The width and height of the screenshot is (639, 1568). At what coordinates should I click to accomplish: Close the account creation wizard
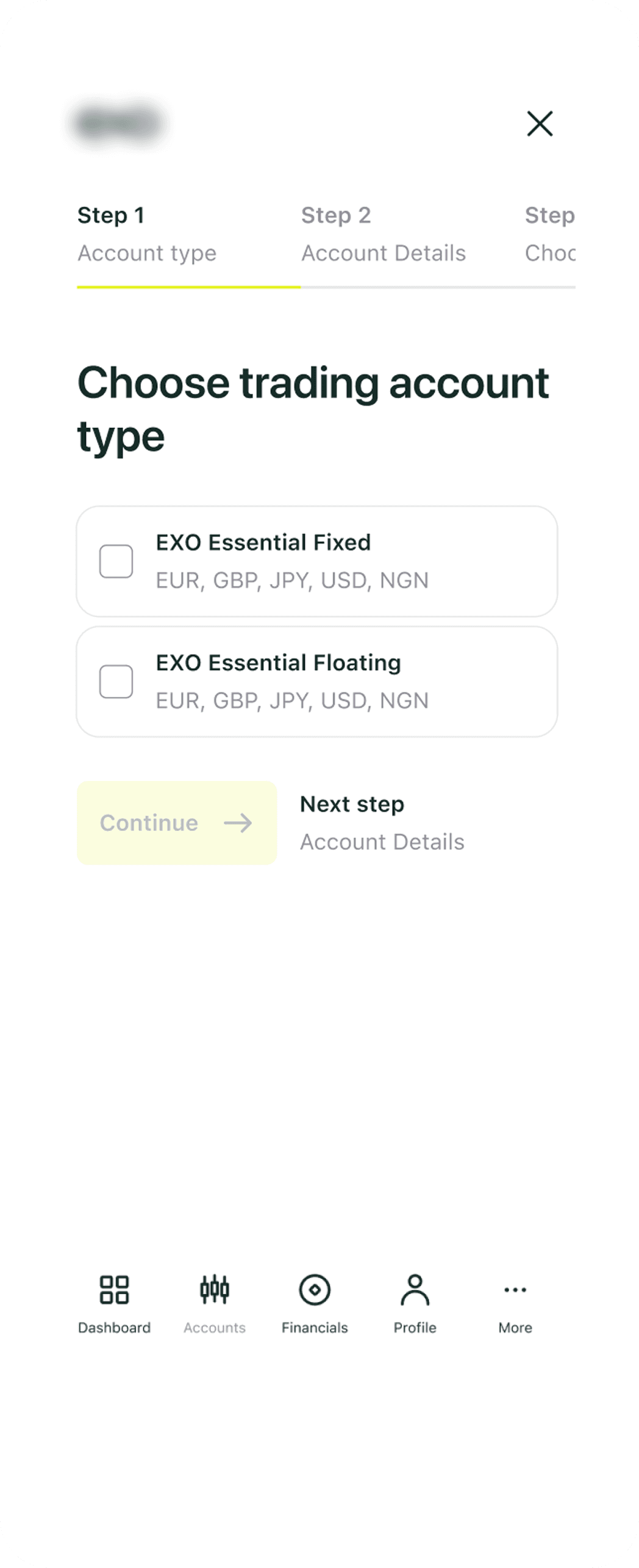point(540,124)
